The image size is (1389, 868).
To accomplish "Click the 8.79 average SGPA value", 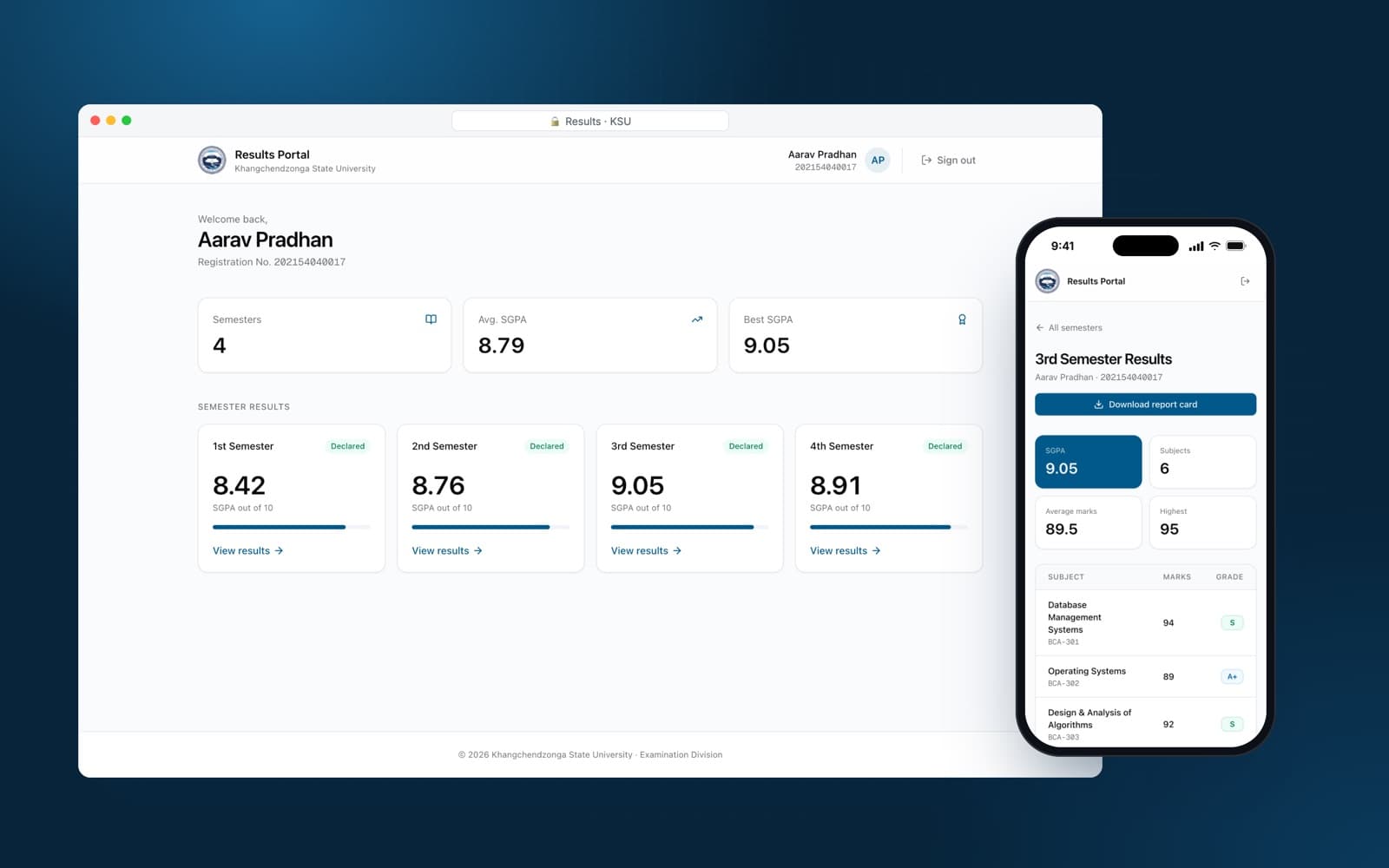I will (501, 345).
